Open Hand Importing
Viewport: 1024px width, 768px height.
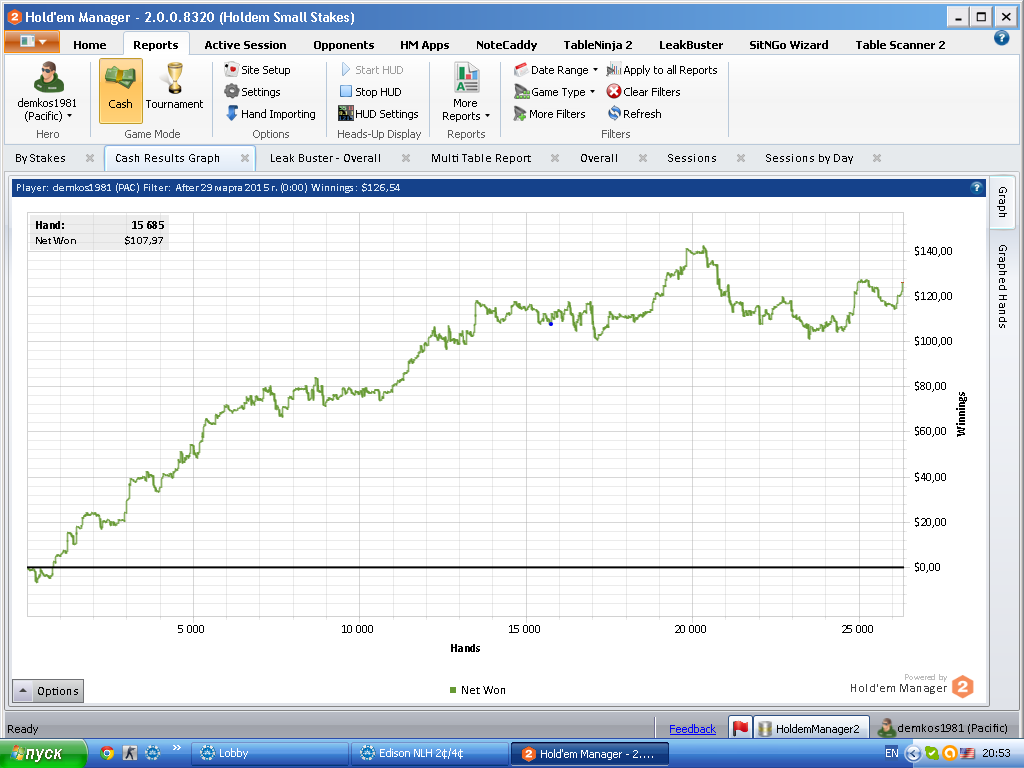[270, 114]
